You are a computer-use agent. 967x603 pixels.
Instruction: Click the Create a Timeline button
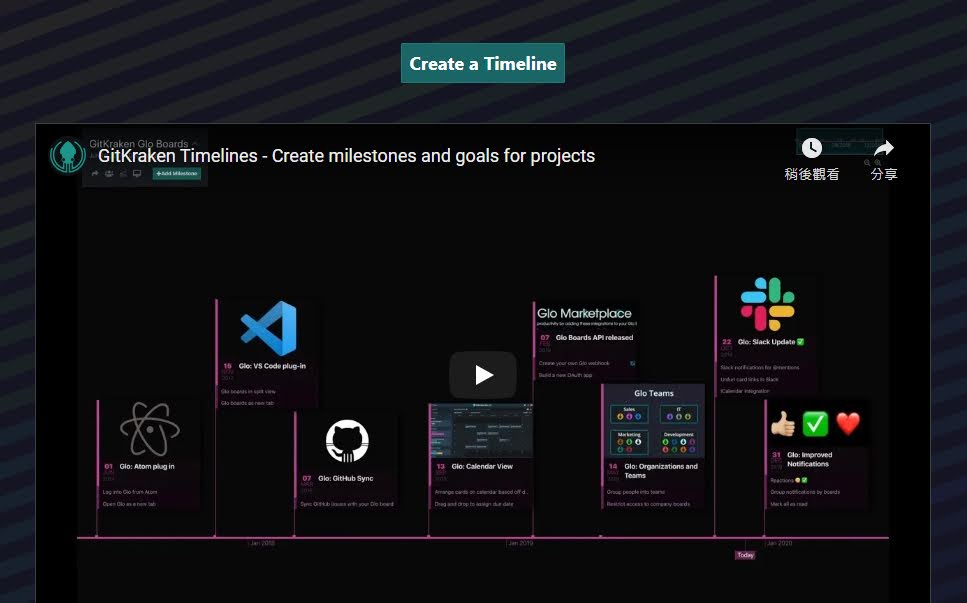point(483,63)
